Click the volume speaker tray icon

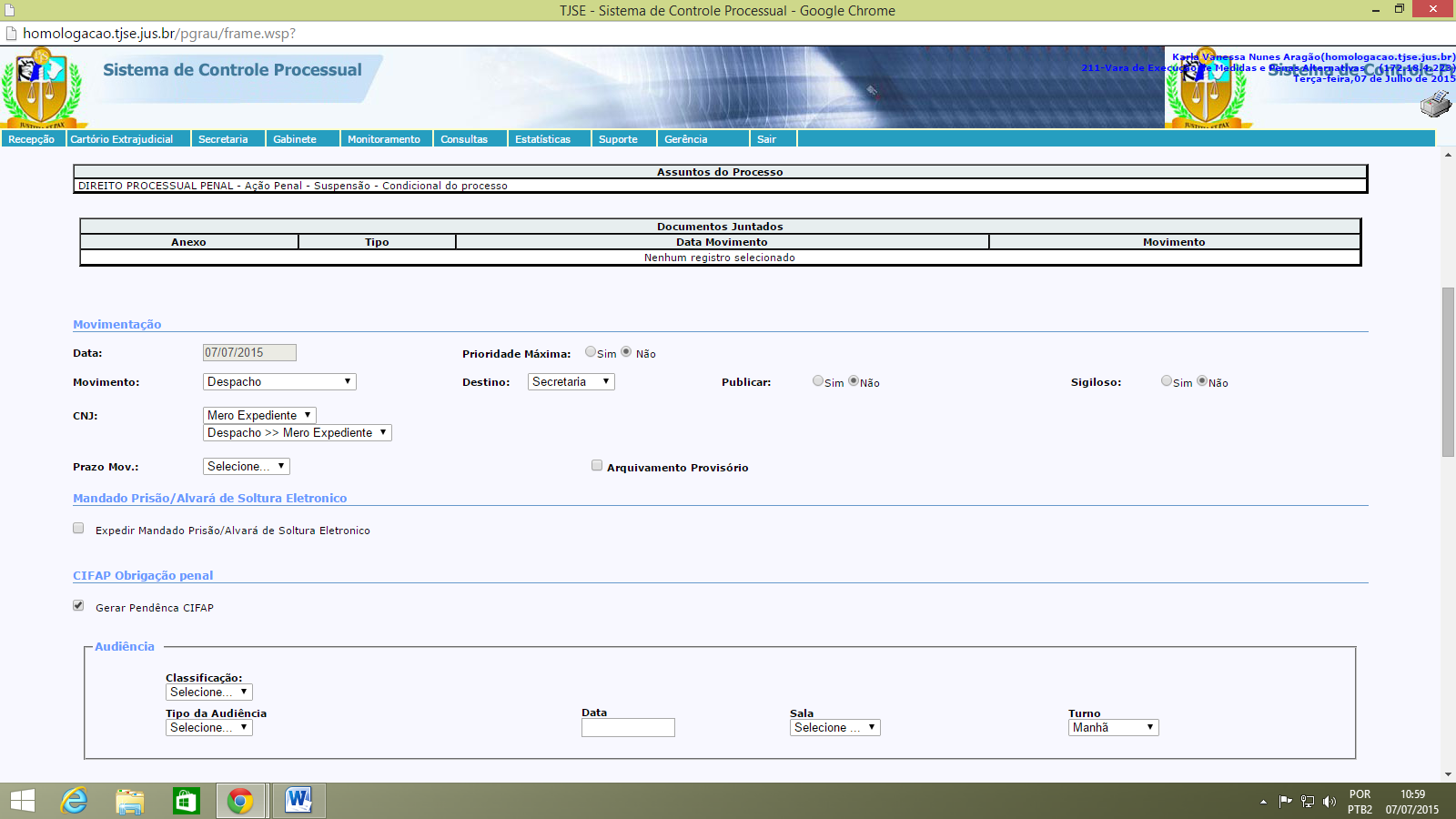pyautogui.click(x=1330, y=802)
